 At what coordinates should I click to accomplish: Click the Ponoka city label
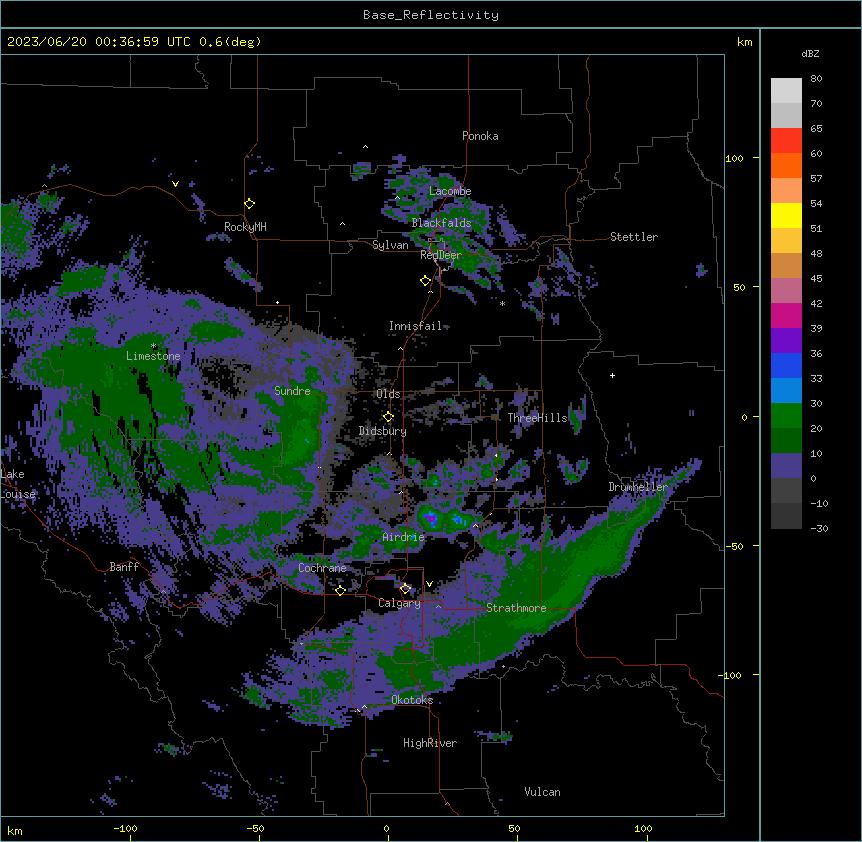[480, 136]
